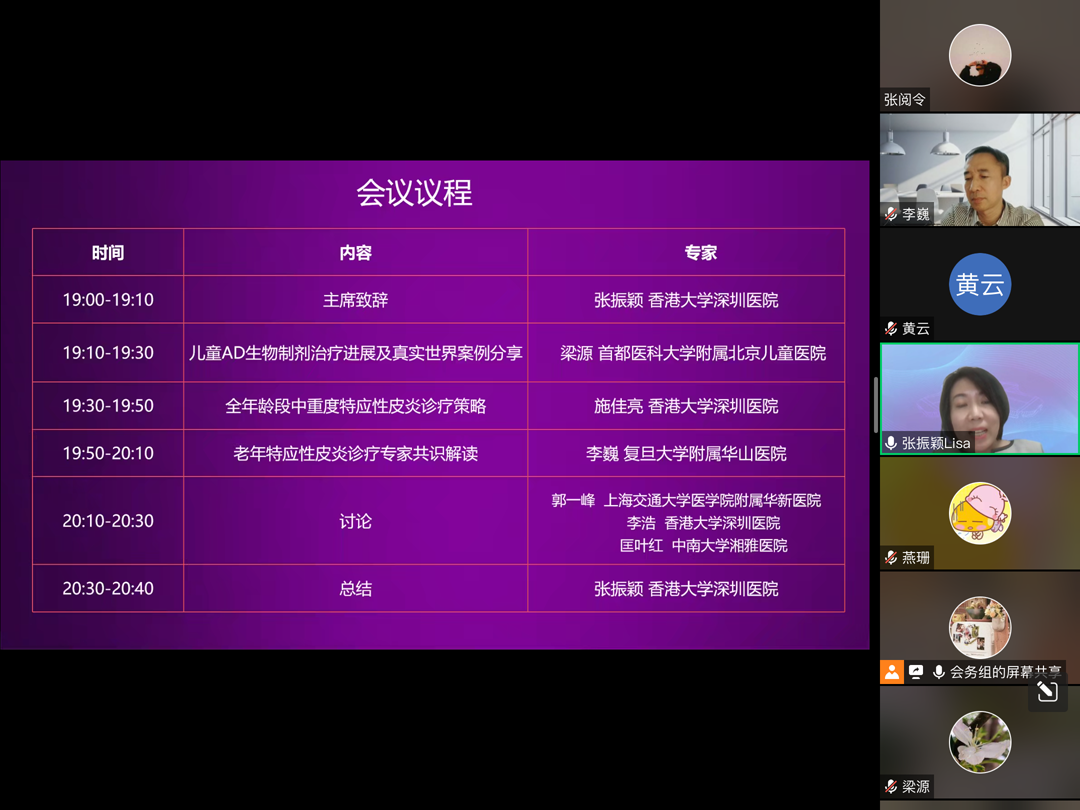
Task: Select the blue 黄云 avatar circle
Action: [979, 284]
